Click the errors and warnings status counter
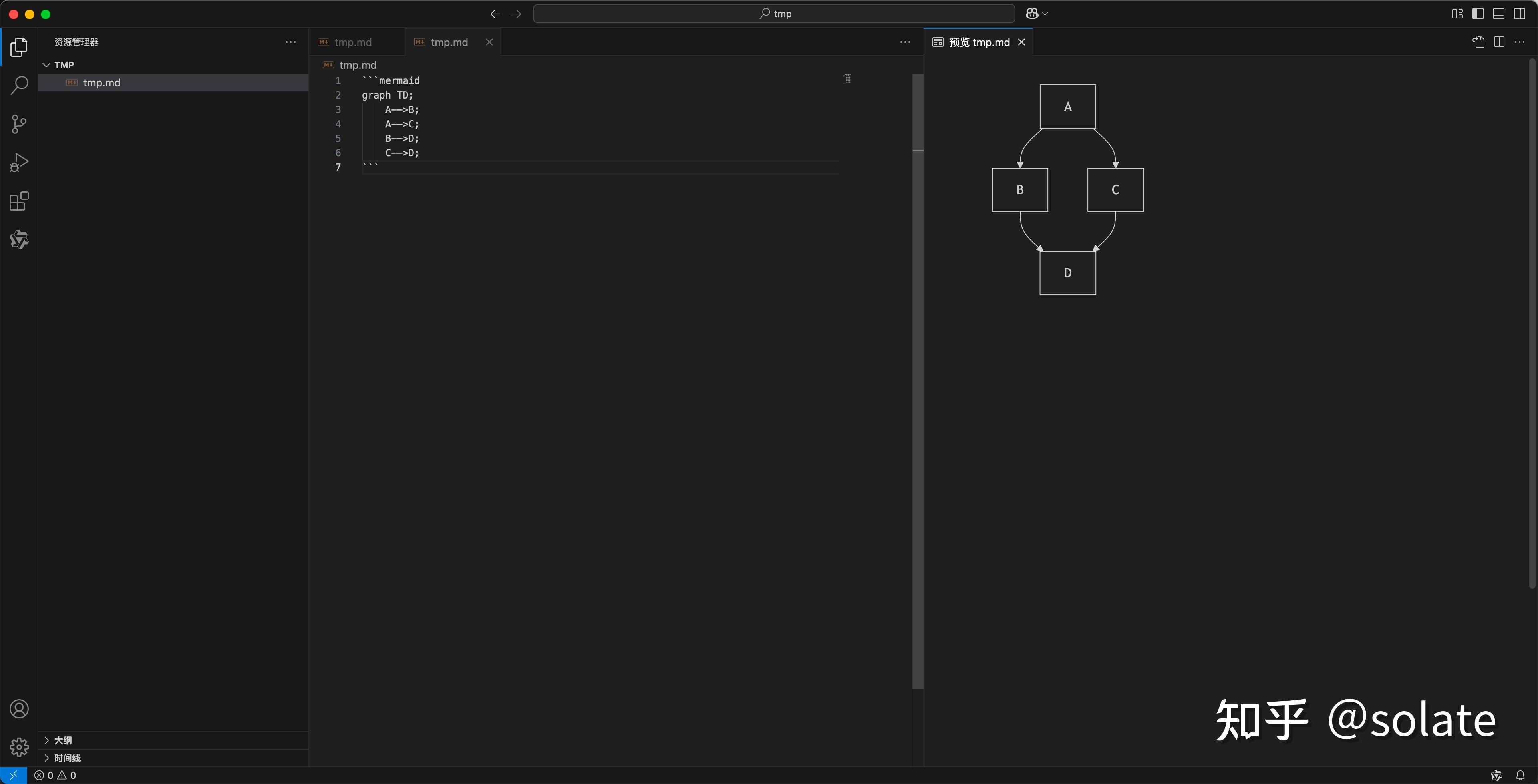This screenshot has width=1538, height=784. click(56, 775)
